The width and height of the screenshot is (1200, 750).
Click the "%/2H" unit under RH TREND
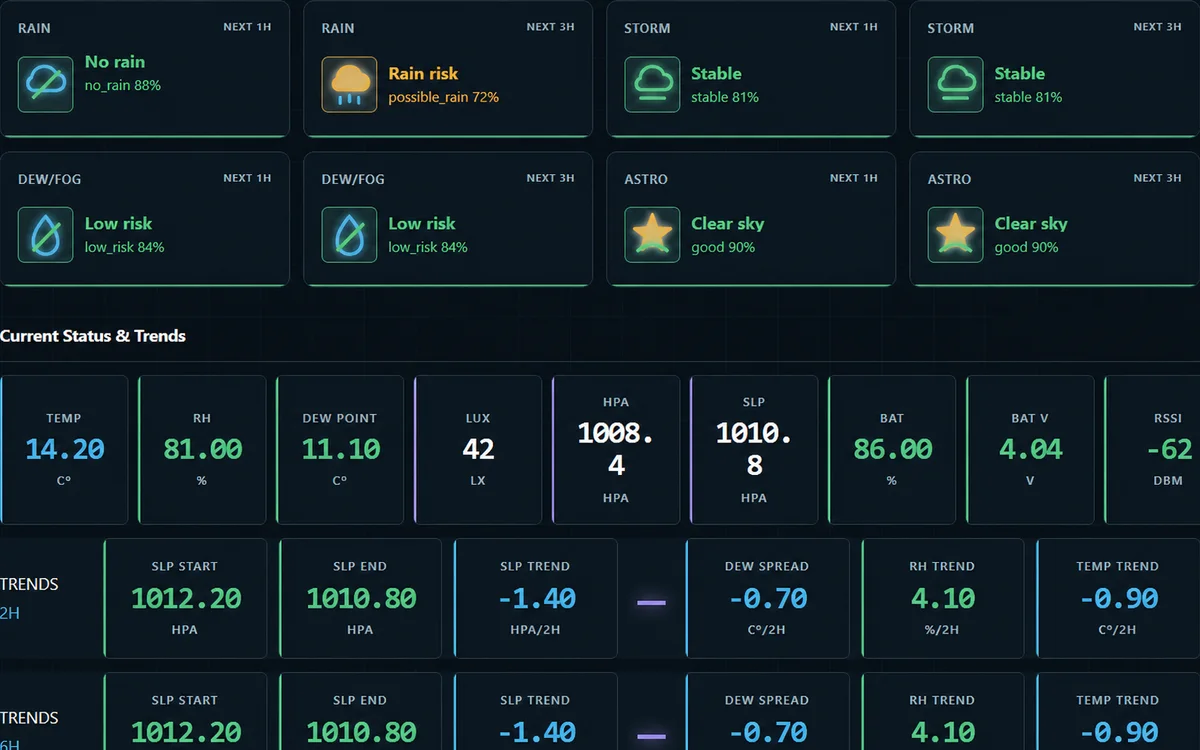[942, 630]
